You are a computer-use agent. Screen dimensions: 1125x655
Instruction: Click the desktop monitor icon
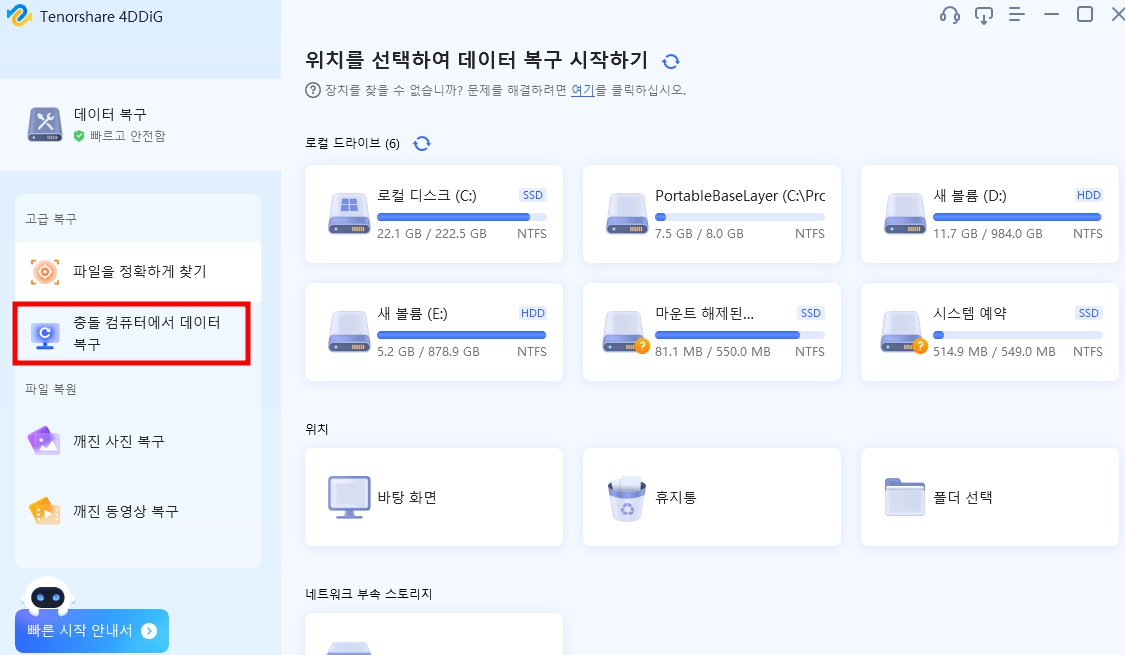tap(349, 496)
